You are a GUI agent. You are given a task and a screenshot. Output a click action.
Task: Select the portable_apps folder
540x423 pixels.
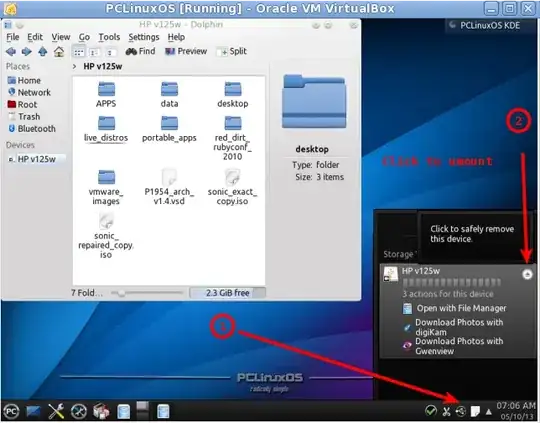click(169, 129)
